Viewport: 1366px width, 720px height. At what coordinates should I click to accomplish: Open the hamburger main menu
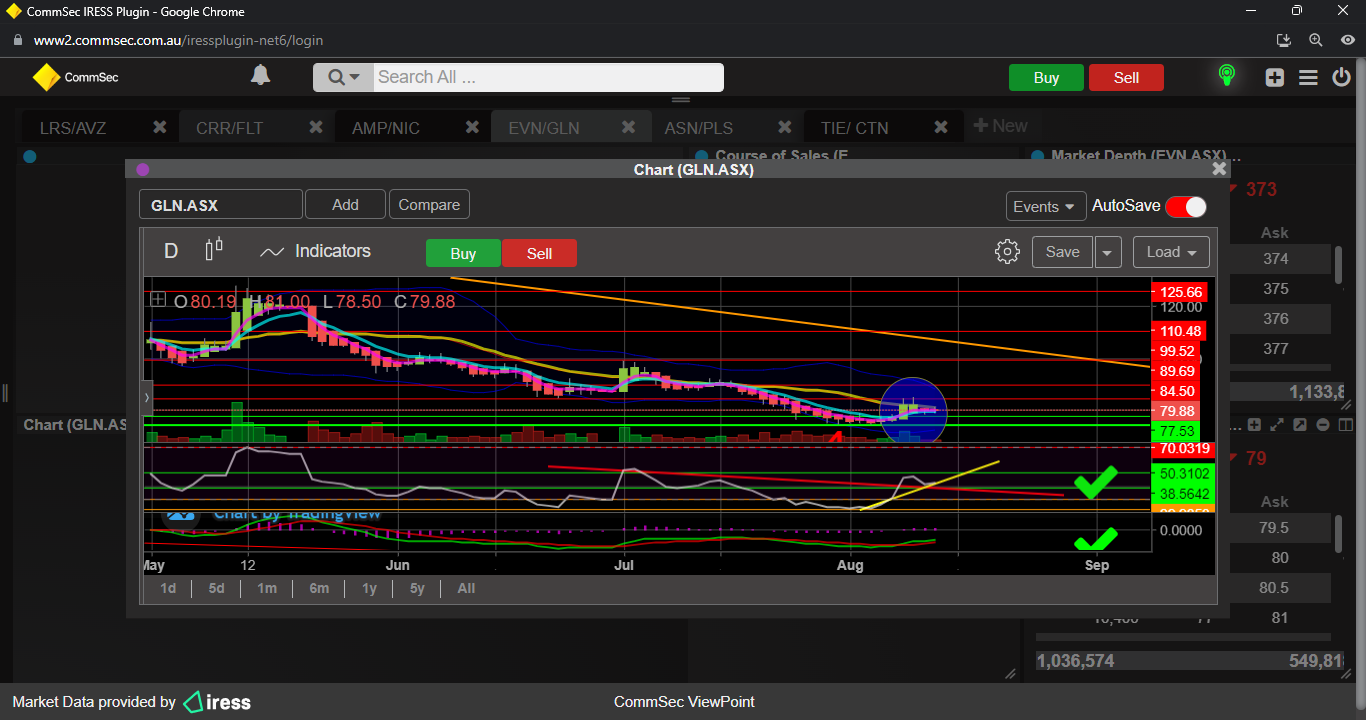1308,77
